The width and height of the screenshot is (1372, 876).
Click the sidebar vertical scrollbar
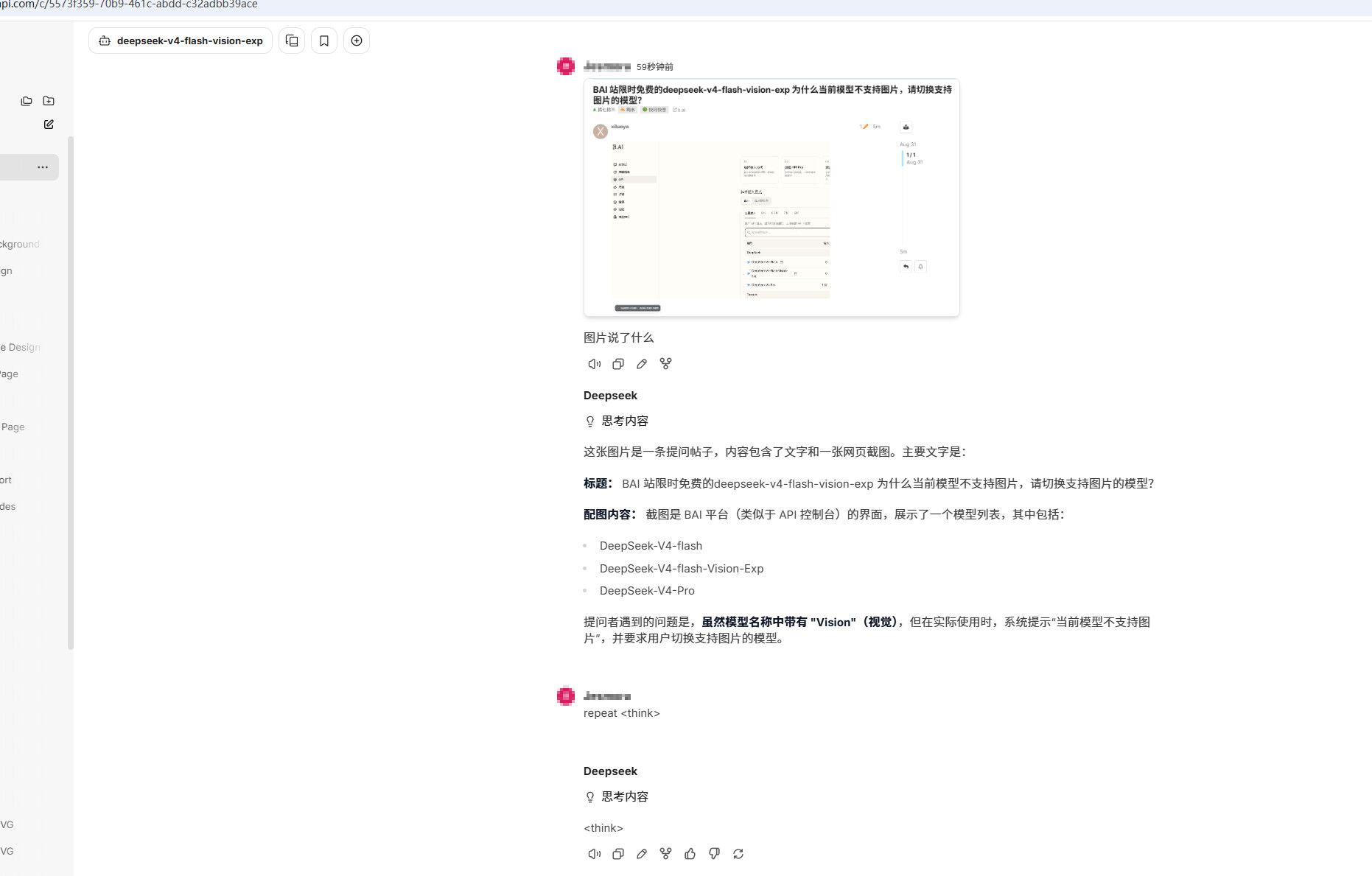coord(71,393)
